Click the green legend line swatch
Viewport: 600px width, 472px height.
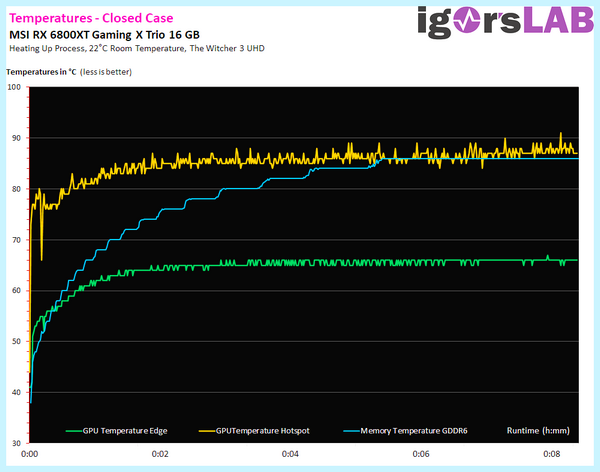74,431
